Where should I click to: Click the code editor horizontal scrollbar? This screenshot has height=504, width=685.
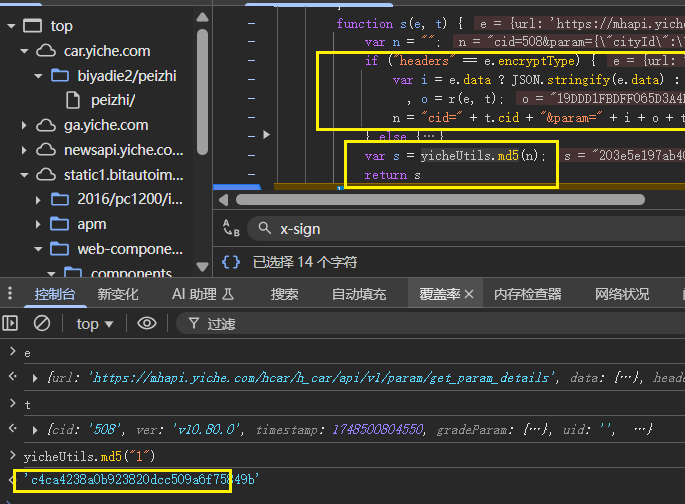pyautogui.click(x=440, y=200)
